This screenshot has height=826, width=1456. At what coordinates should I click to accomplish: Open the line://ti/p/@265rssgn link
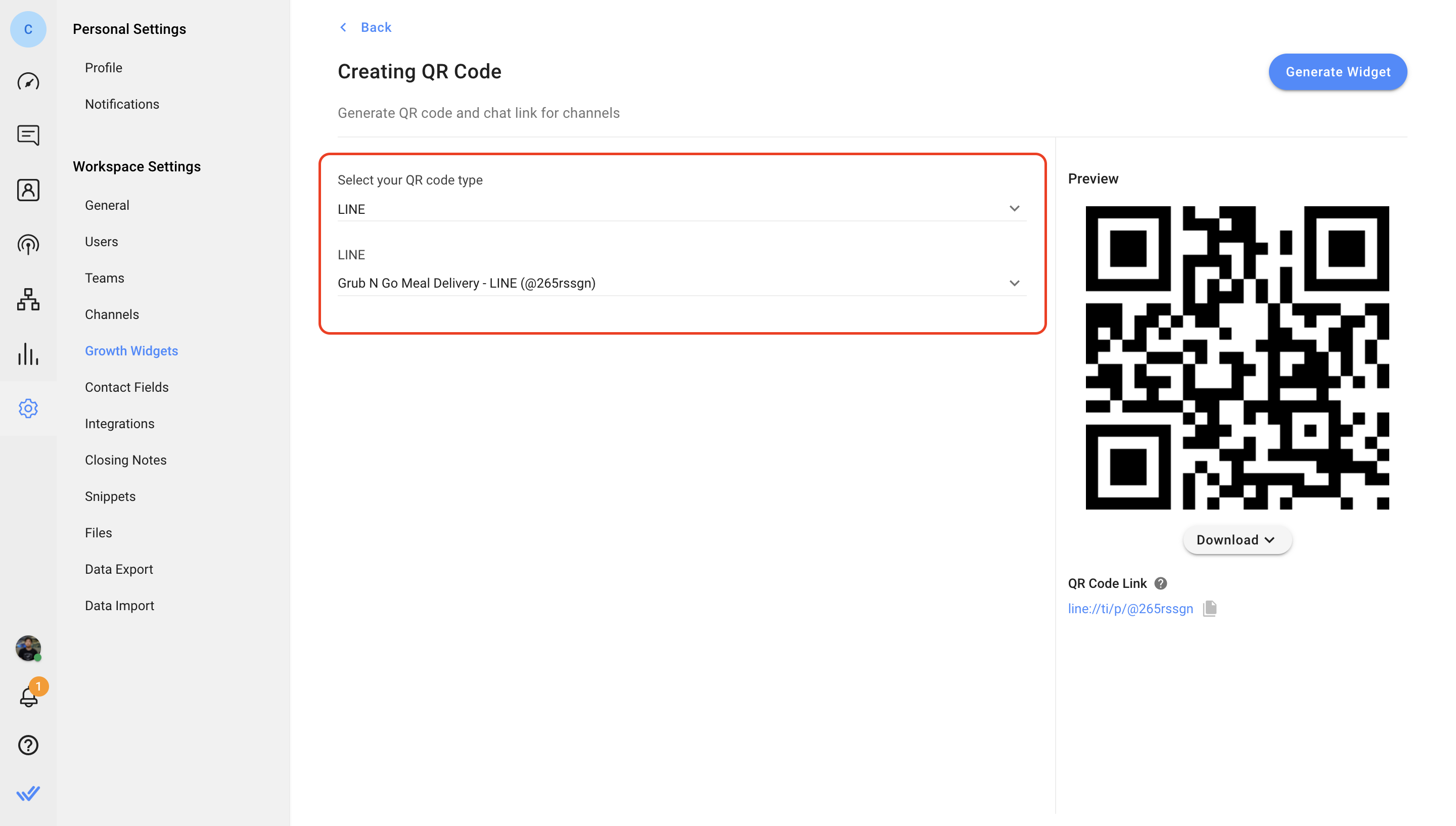pyautogui.click(x=1130, y=609)
